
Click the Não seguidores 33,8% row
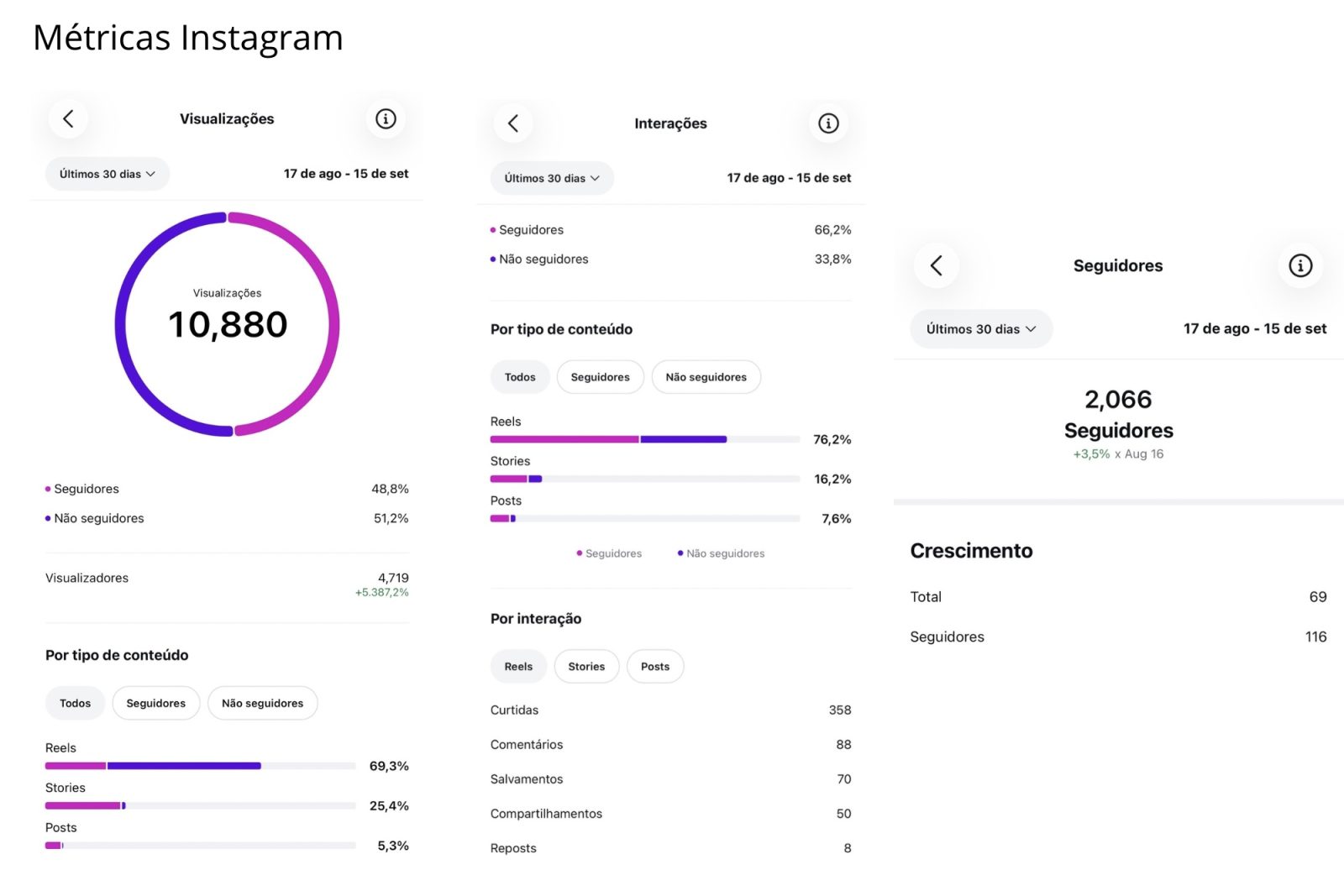point(671,259)
